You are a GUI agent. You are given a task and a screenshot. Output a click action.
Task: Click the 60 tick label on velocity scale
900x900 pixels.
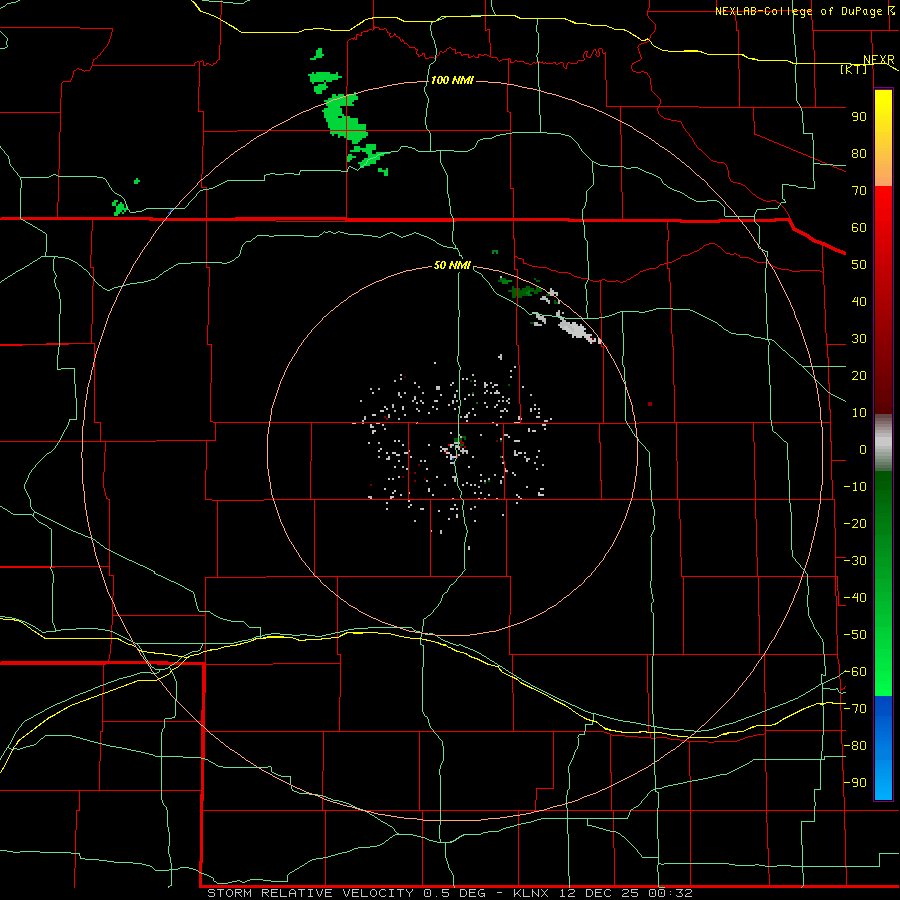click(859, 227)
